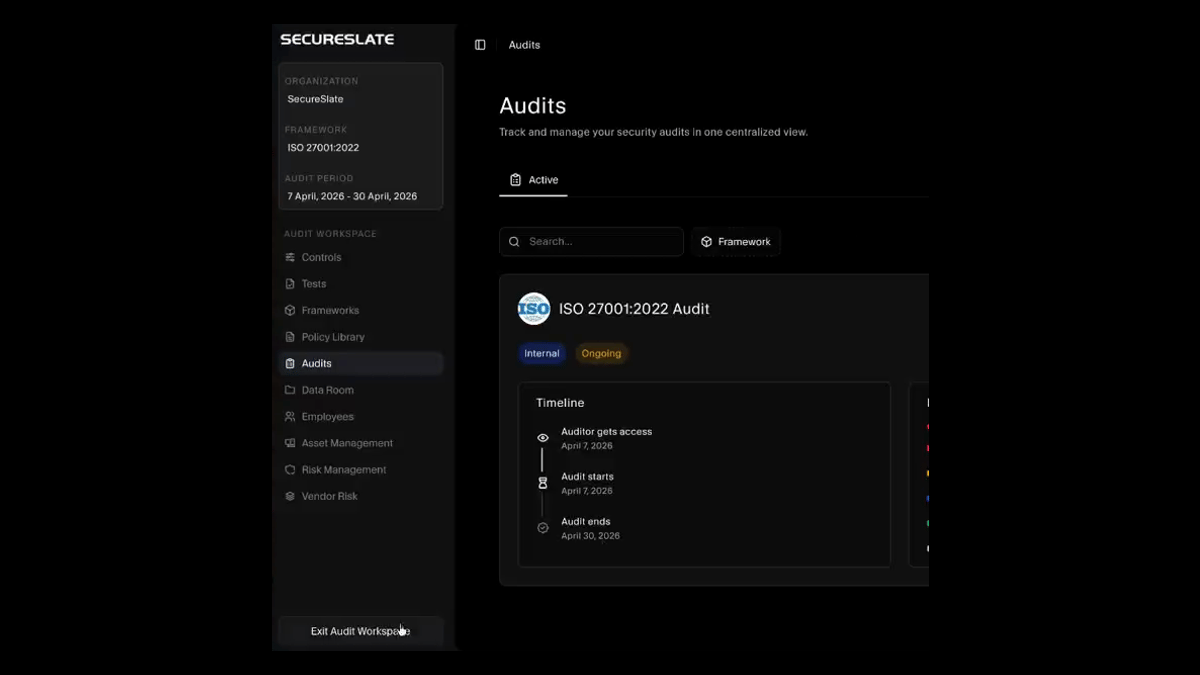Click the Audits breadcrumb in header
The width and height of the screenshot is (1200, 675).
524,45
